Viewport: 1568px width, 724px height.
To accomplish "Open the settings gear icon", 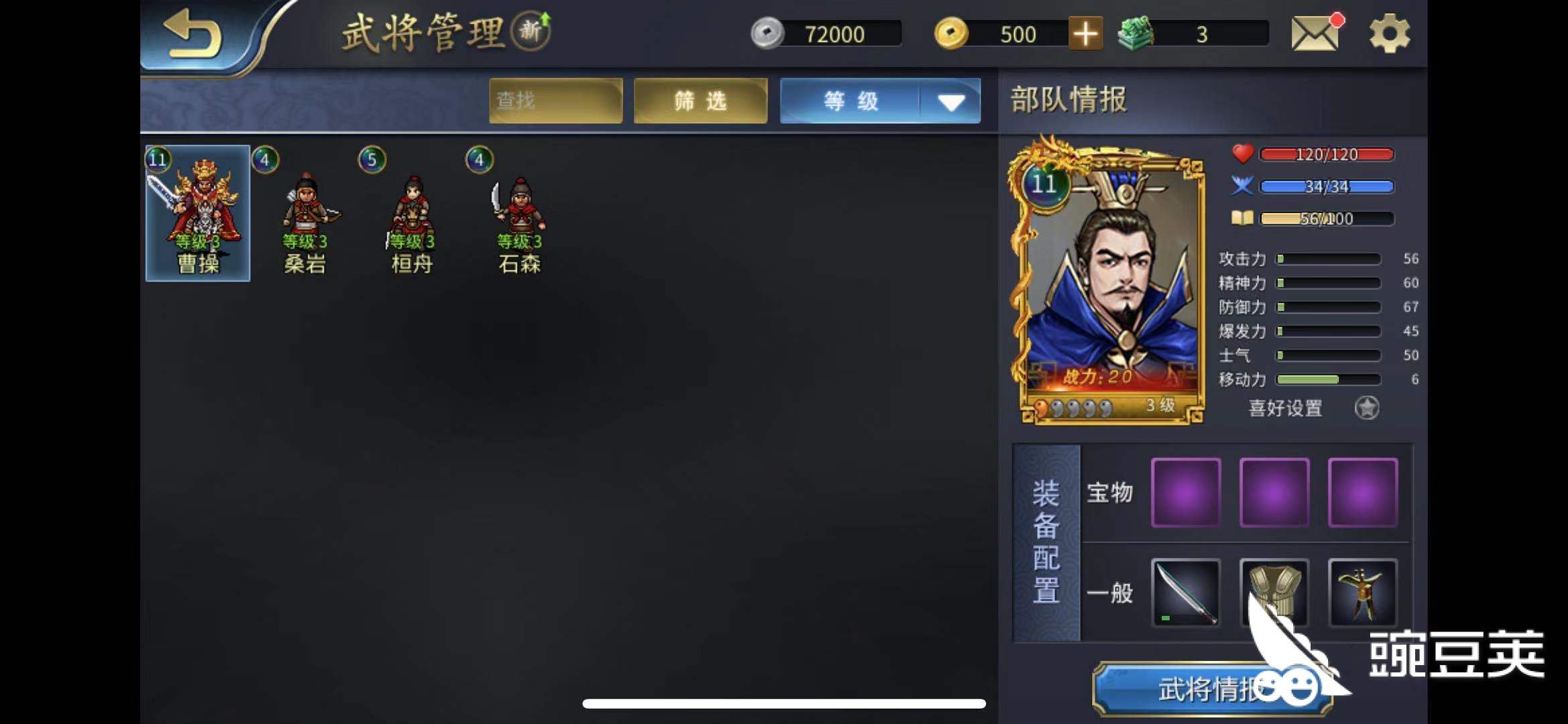I will click(1390, 34).
